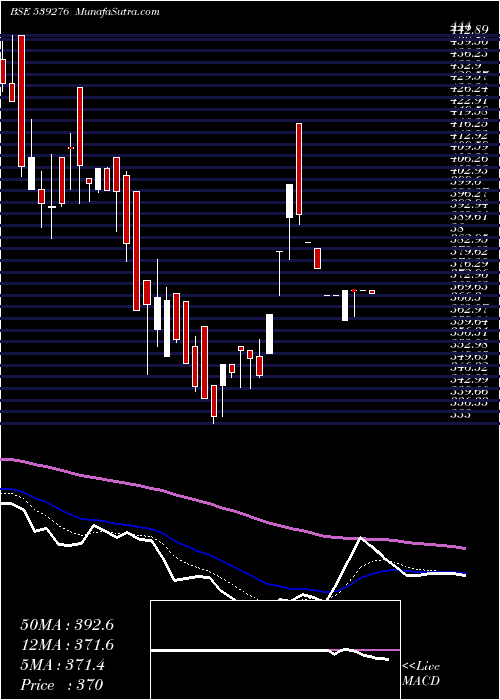Click the 379.62 price axis label
The image size is (500, 700).
469,252
